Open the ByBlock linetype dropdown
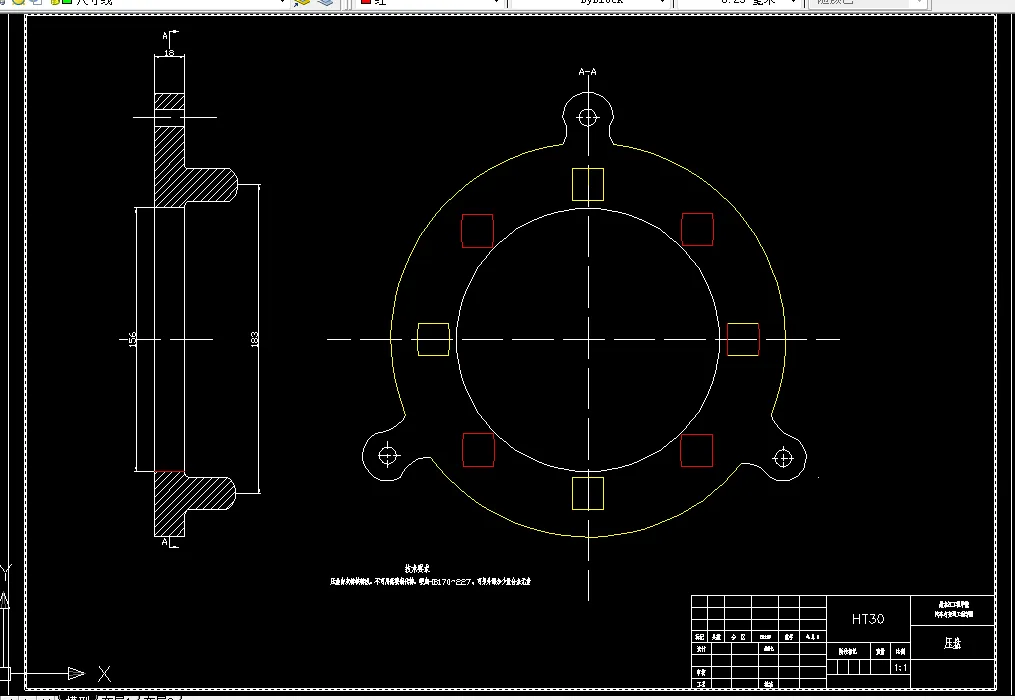Screen dimensions: 1015x700 coord(589,2)
